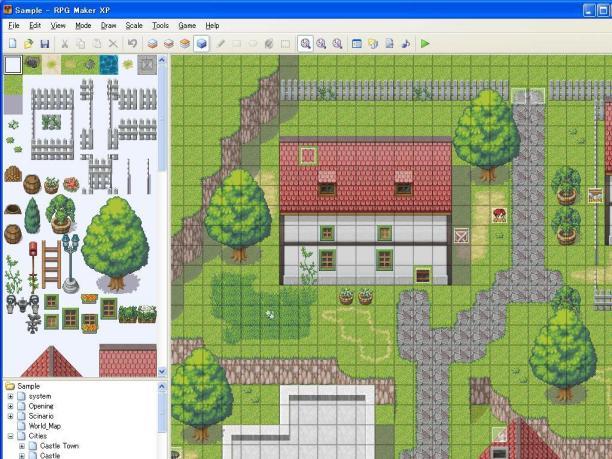The height and width of the screenshot is (459, 612).
Task: Open the Sound Test music note icon
Action: 405,44
